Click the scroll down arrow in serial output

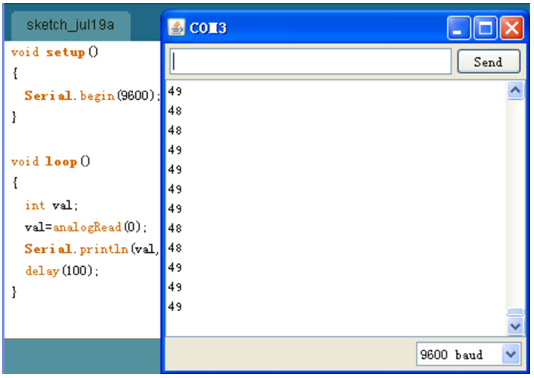pos(515,327)
